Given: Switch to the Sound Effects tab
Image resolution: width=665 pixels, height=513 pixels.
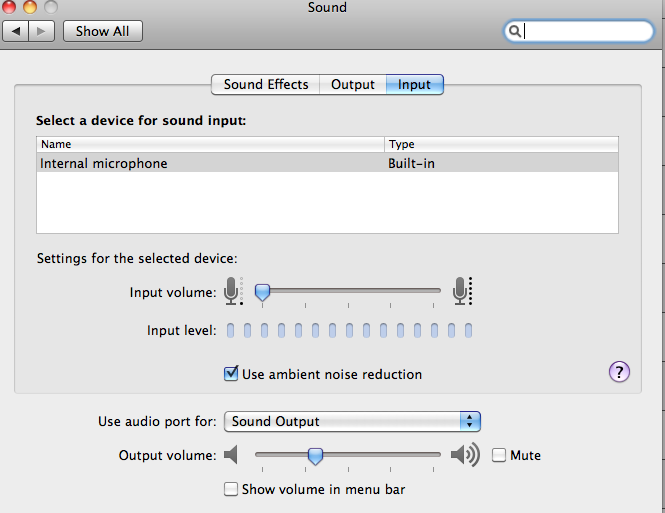Looking at the screenshot, I should (266, 85).
